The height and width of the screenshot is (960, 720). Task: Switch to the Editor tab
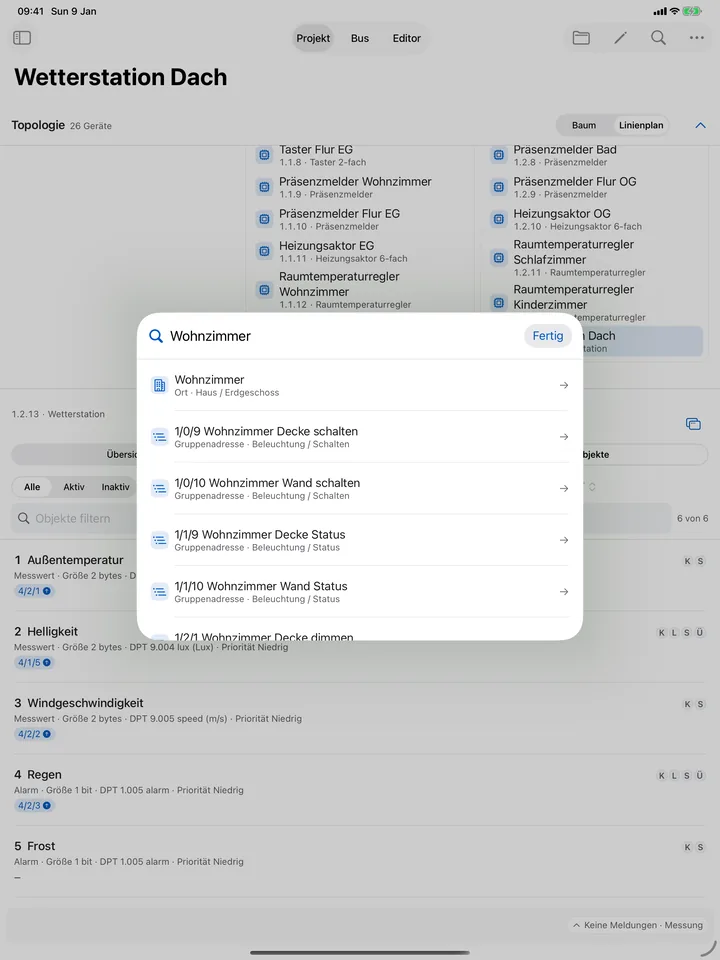407,38
